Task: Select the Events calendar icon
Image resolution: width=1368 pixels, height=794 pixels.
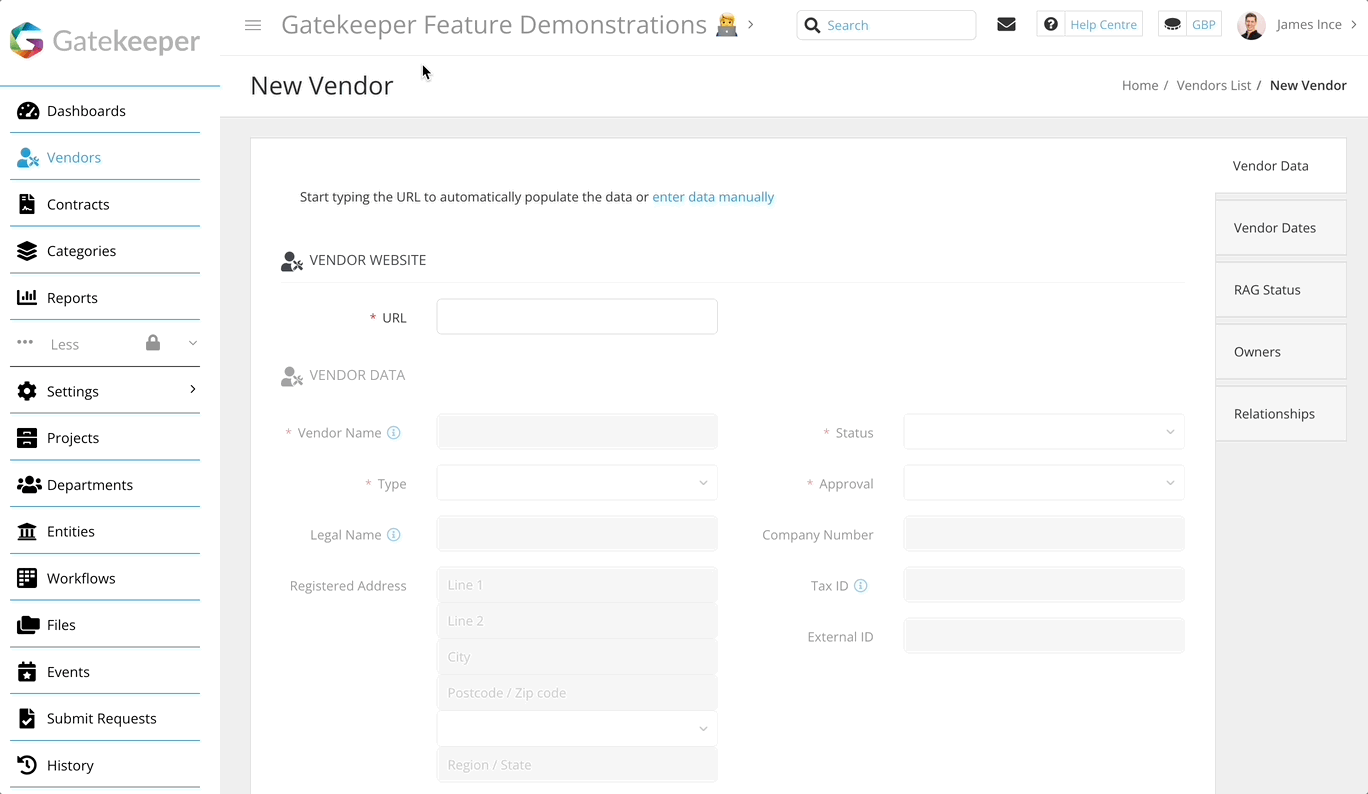Action: tap(27, 671)
